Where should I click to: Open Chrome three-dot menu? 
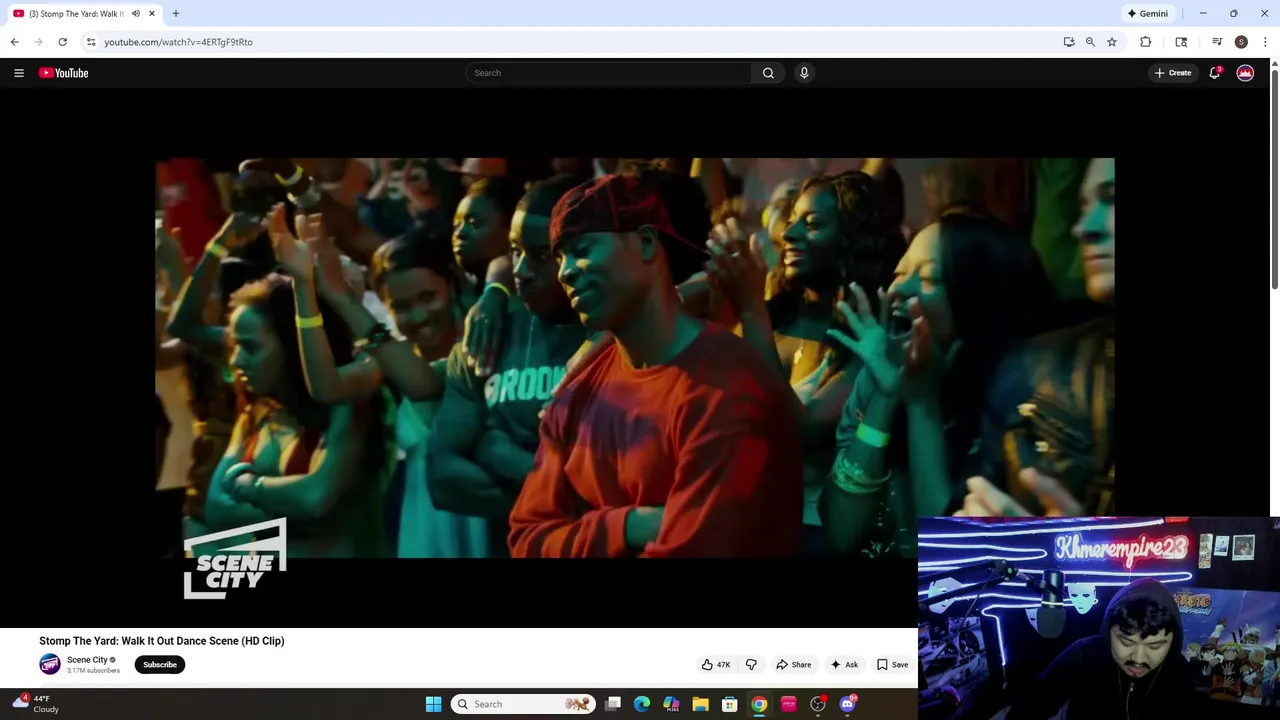click(1265, 42)
